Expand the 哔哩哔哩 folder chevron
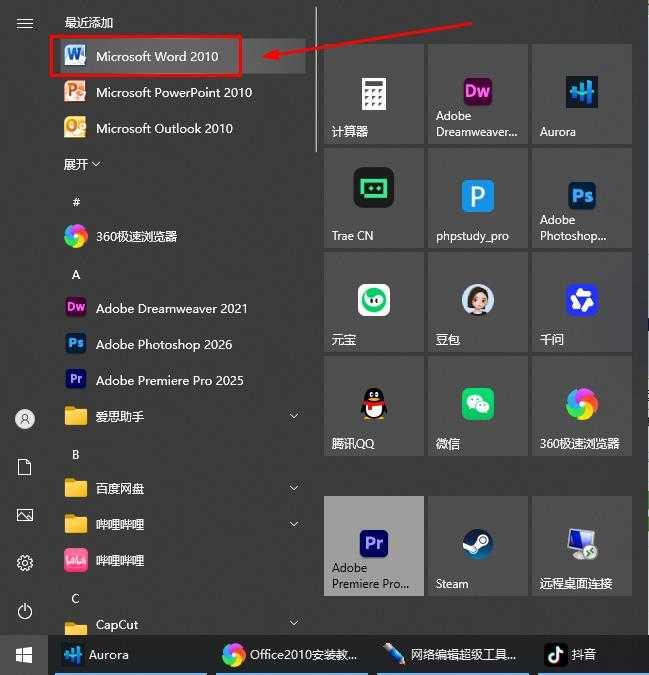 (294, 524)
